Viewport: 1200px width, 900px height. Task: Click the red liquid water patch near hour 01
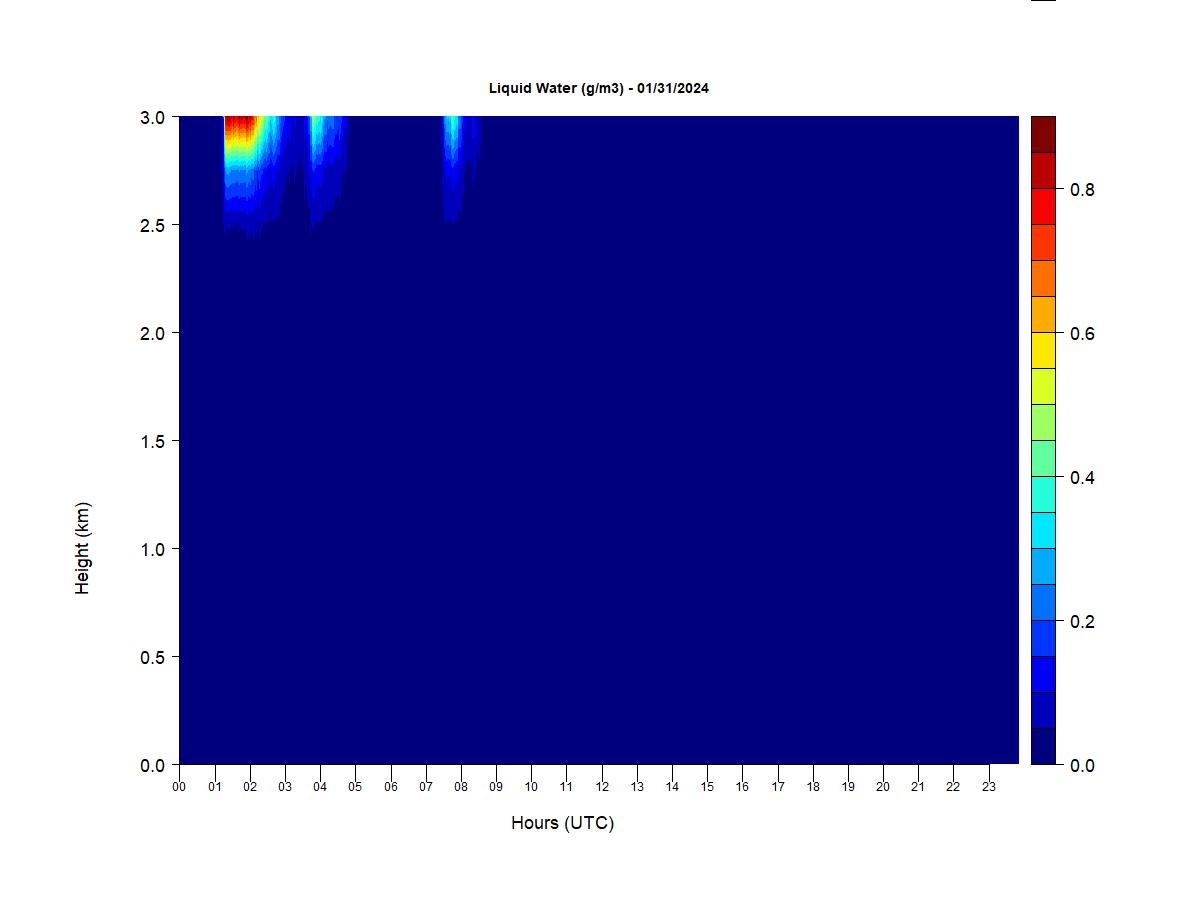point(241,128)
